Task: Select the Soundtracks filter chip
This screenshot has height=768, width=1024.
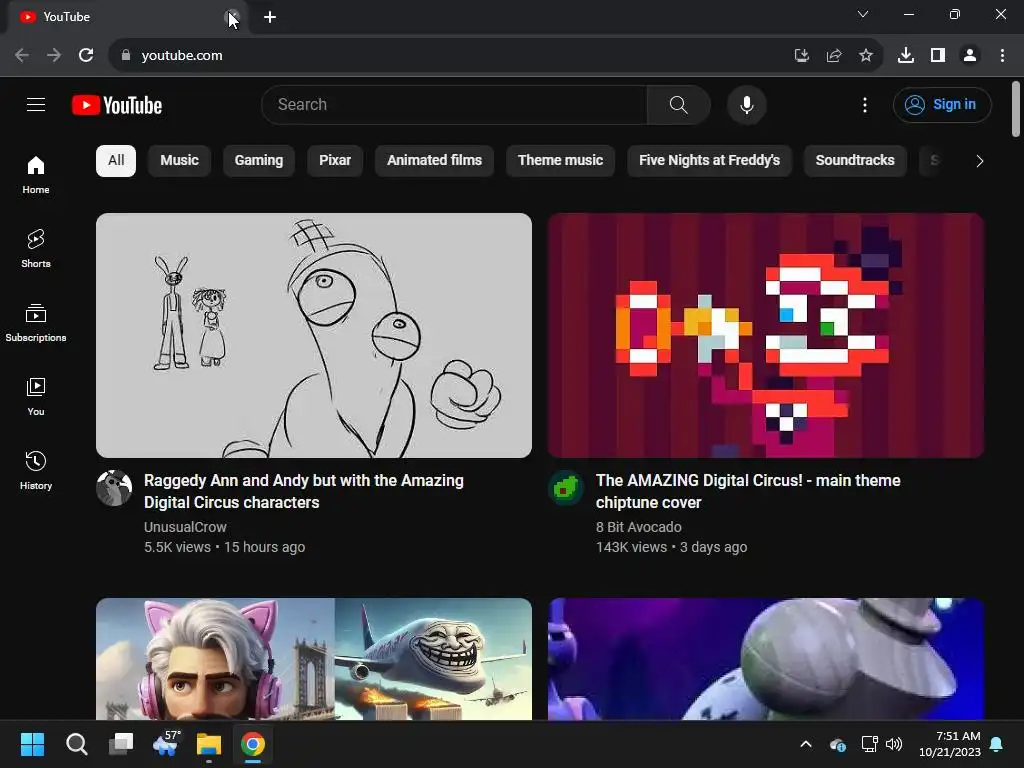Action: pos(855,161)
